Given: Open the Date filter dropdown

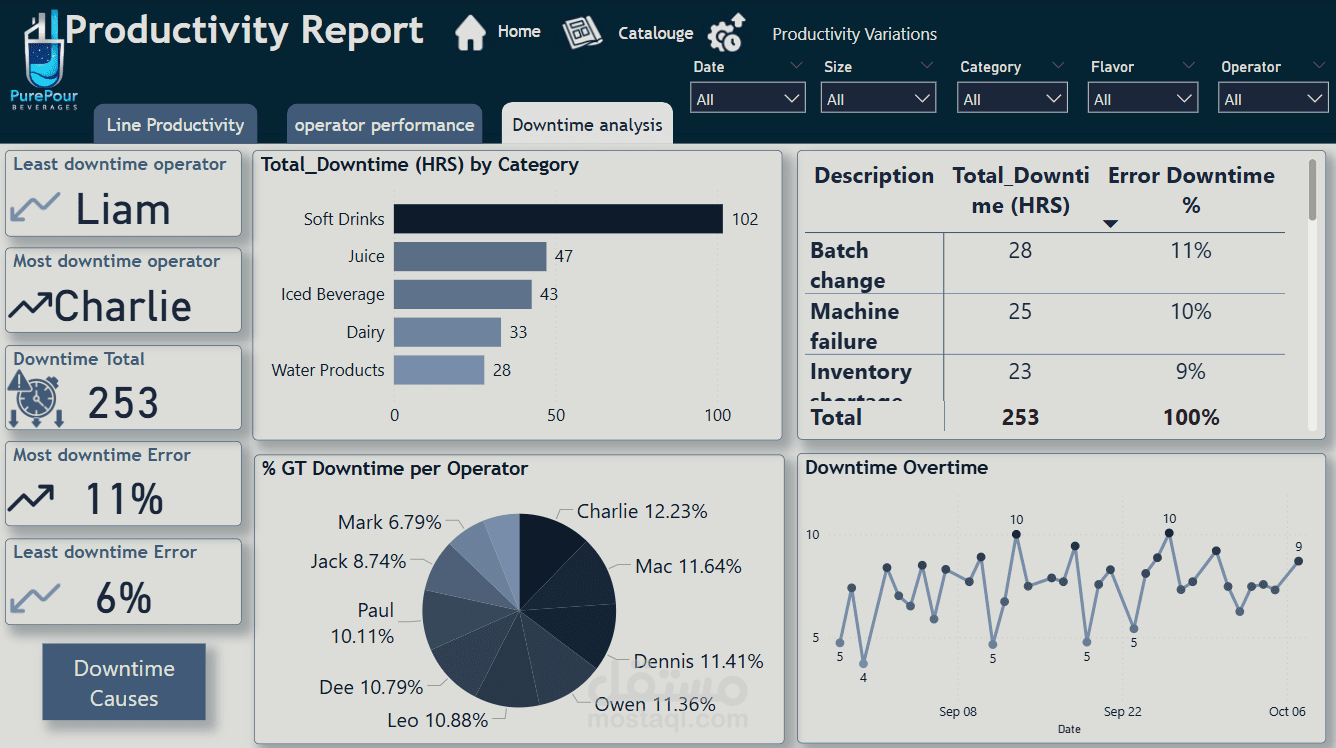Looking at the screenshot, I should 748,98.
